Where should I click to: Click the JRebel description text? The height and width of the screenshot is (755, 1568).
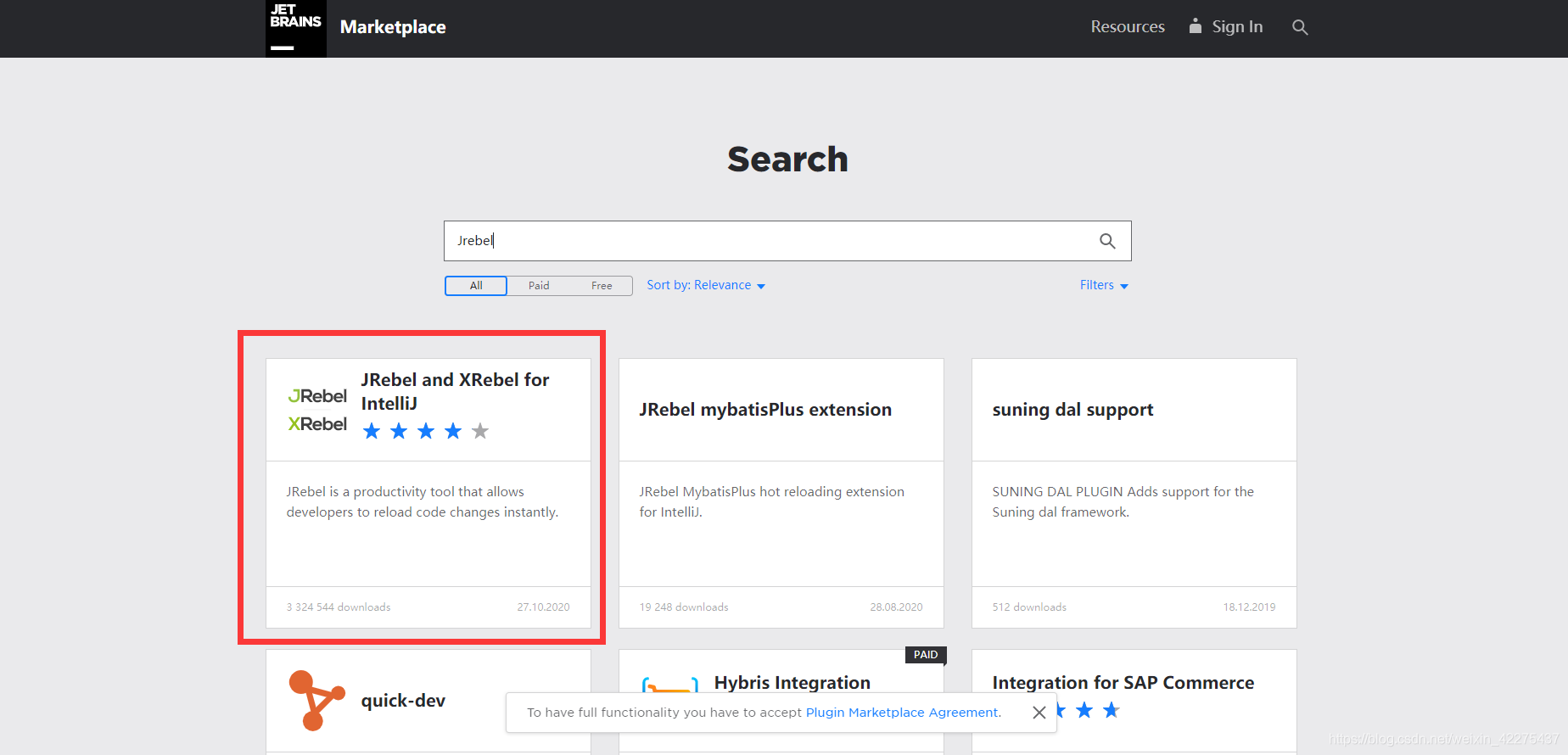tap(423, 502)
